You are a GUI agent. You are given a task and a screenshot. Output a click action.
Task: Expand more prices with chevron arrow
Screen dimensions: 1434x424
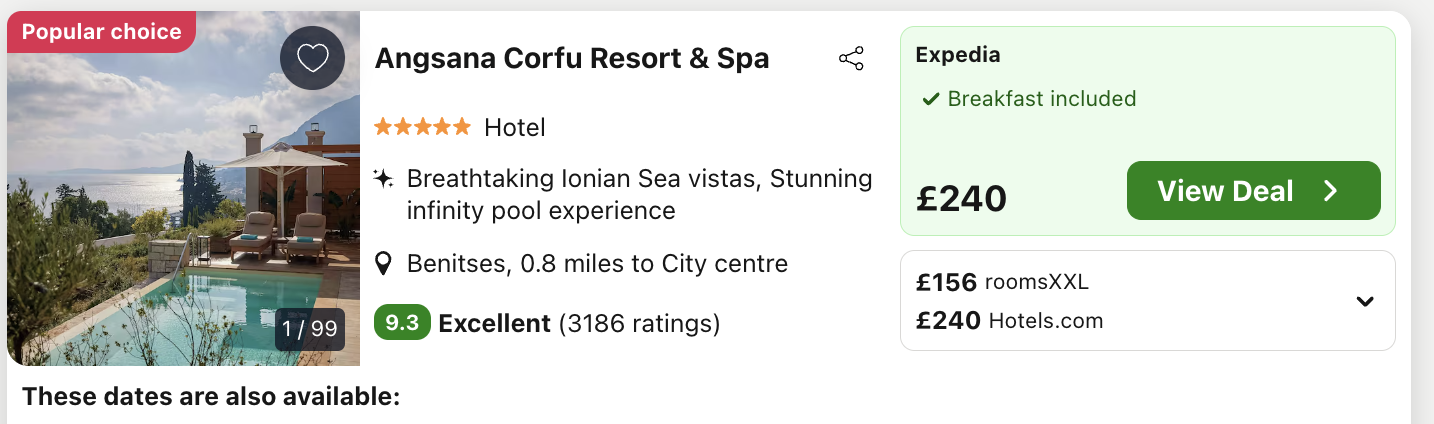[1365, 301]
